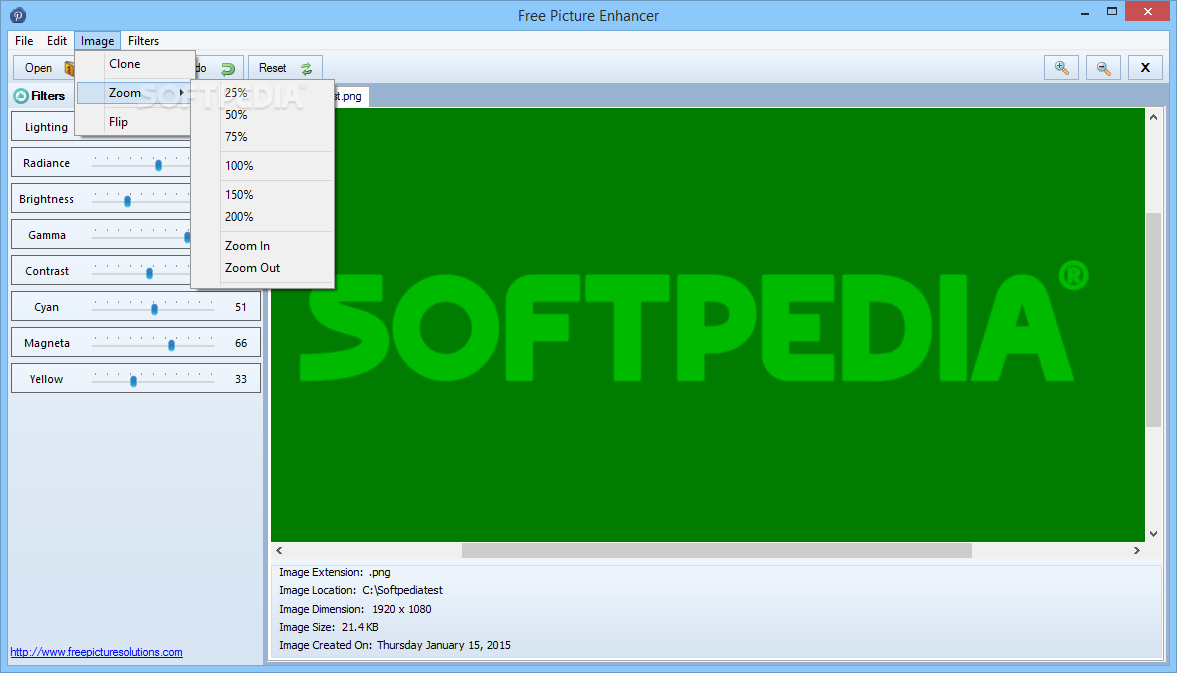Click the horizontal scrollbar thumb
Viewport: 1177px width, 673px height.
717,551
